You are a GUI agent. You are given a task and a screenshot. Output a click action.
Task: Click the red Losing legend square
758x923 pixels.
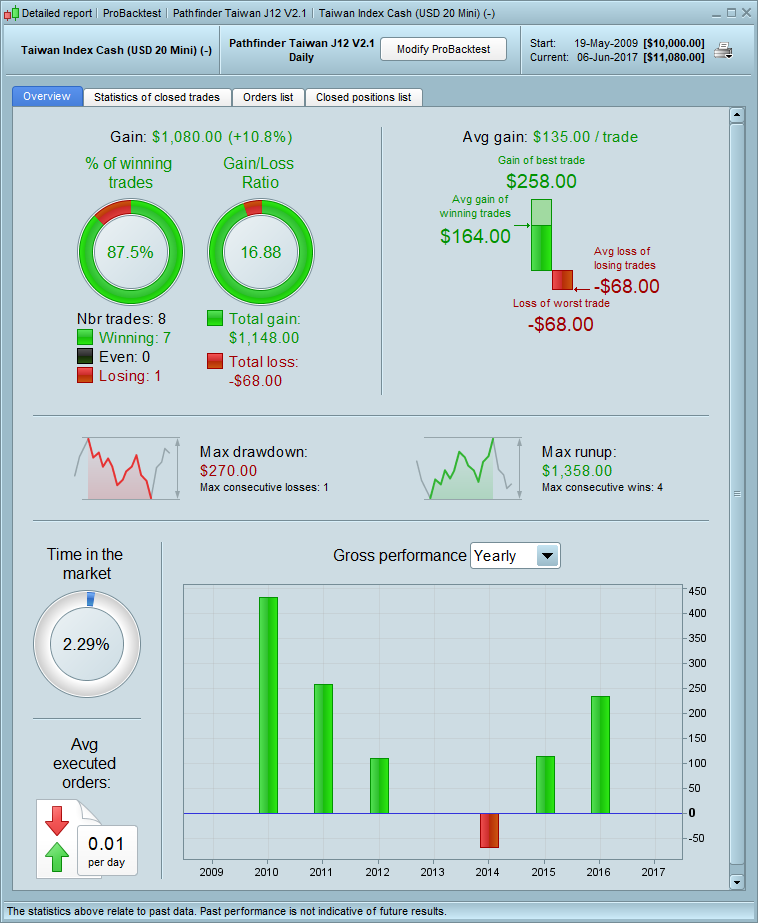coord(85,376)
